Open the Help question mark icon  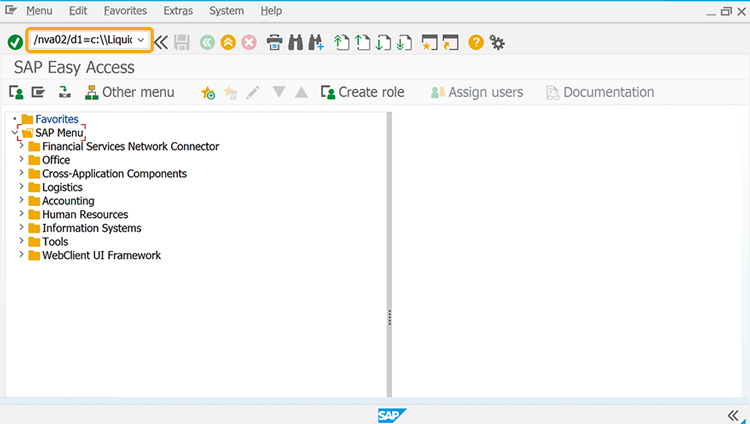coord(476,42)
